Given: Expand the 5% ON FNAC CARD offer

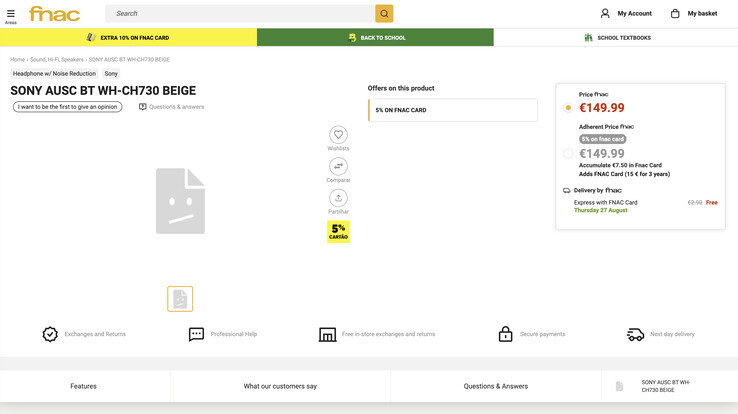Looking at the screenshot, I should [452, 110].
